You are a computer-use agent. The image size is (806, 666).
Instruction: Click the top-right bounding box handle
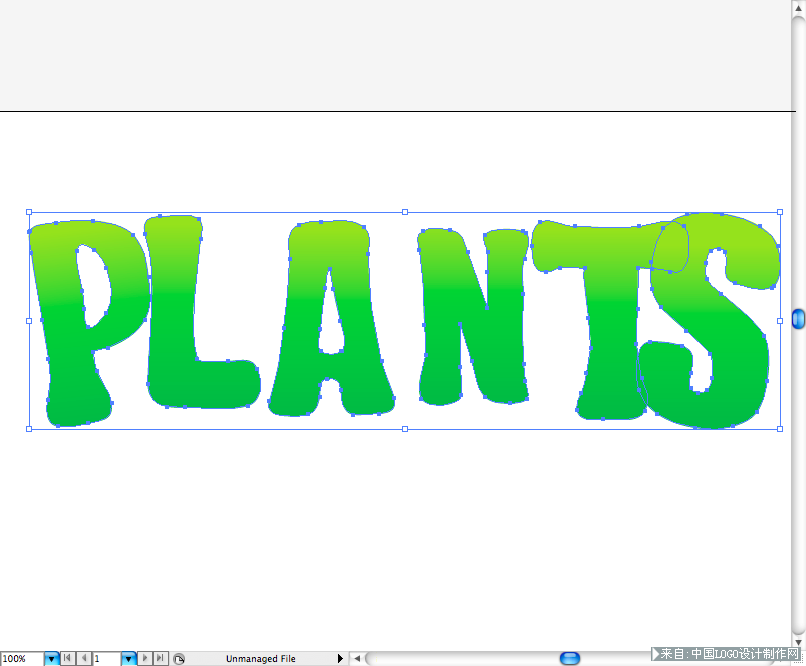(780, 212)
